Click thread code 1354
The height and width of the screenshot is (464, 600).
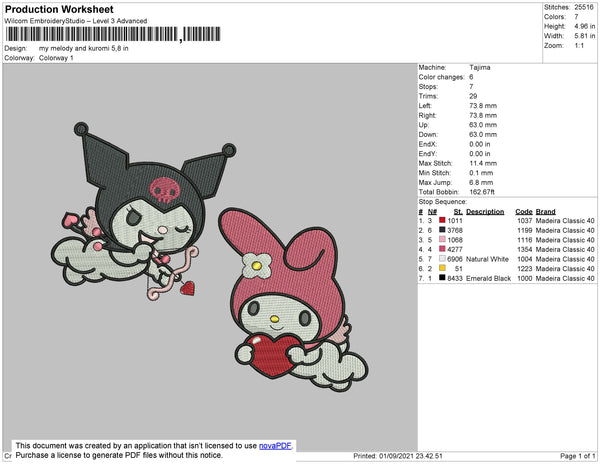click(525, 249)
